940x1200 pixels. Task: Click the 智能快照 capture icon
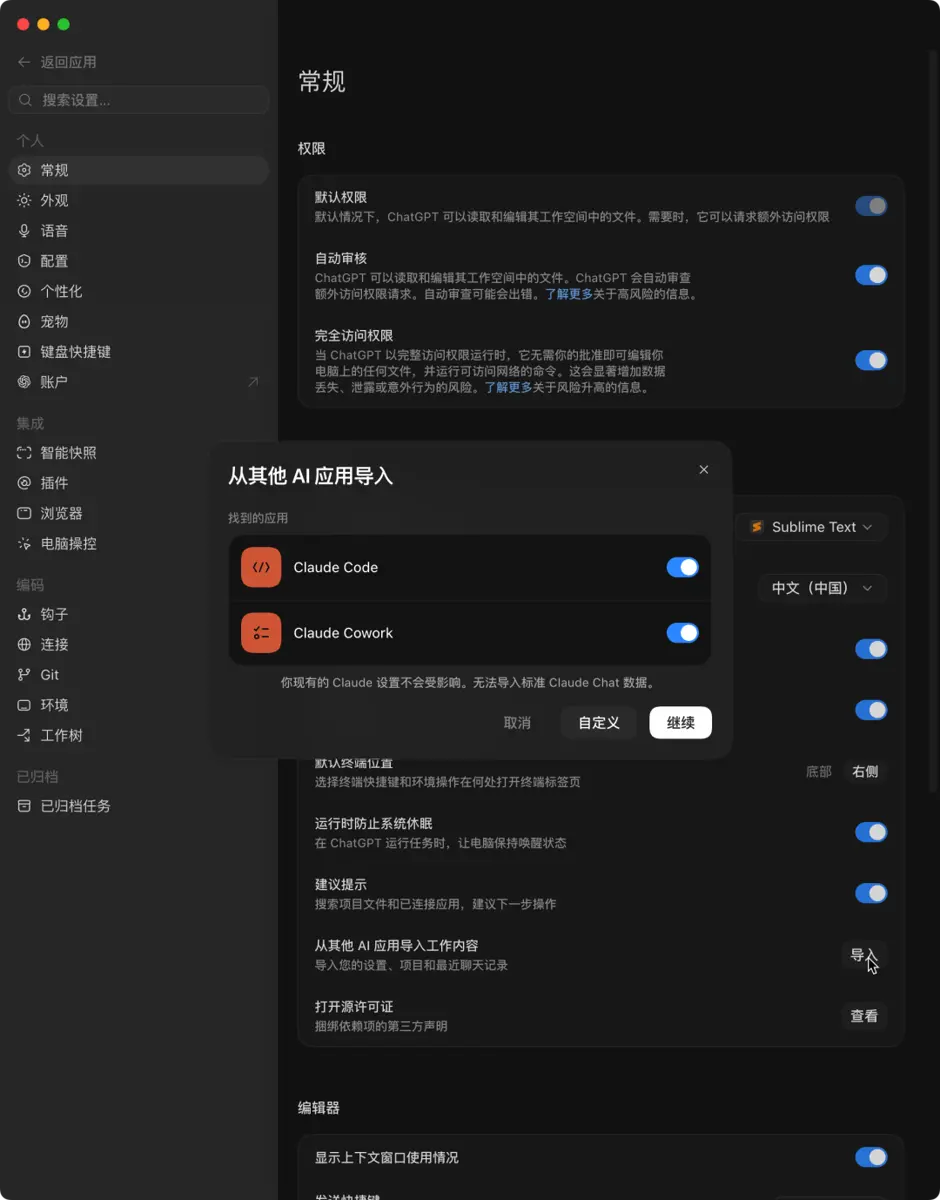(x=24, y=453)
